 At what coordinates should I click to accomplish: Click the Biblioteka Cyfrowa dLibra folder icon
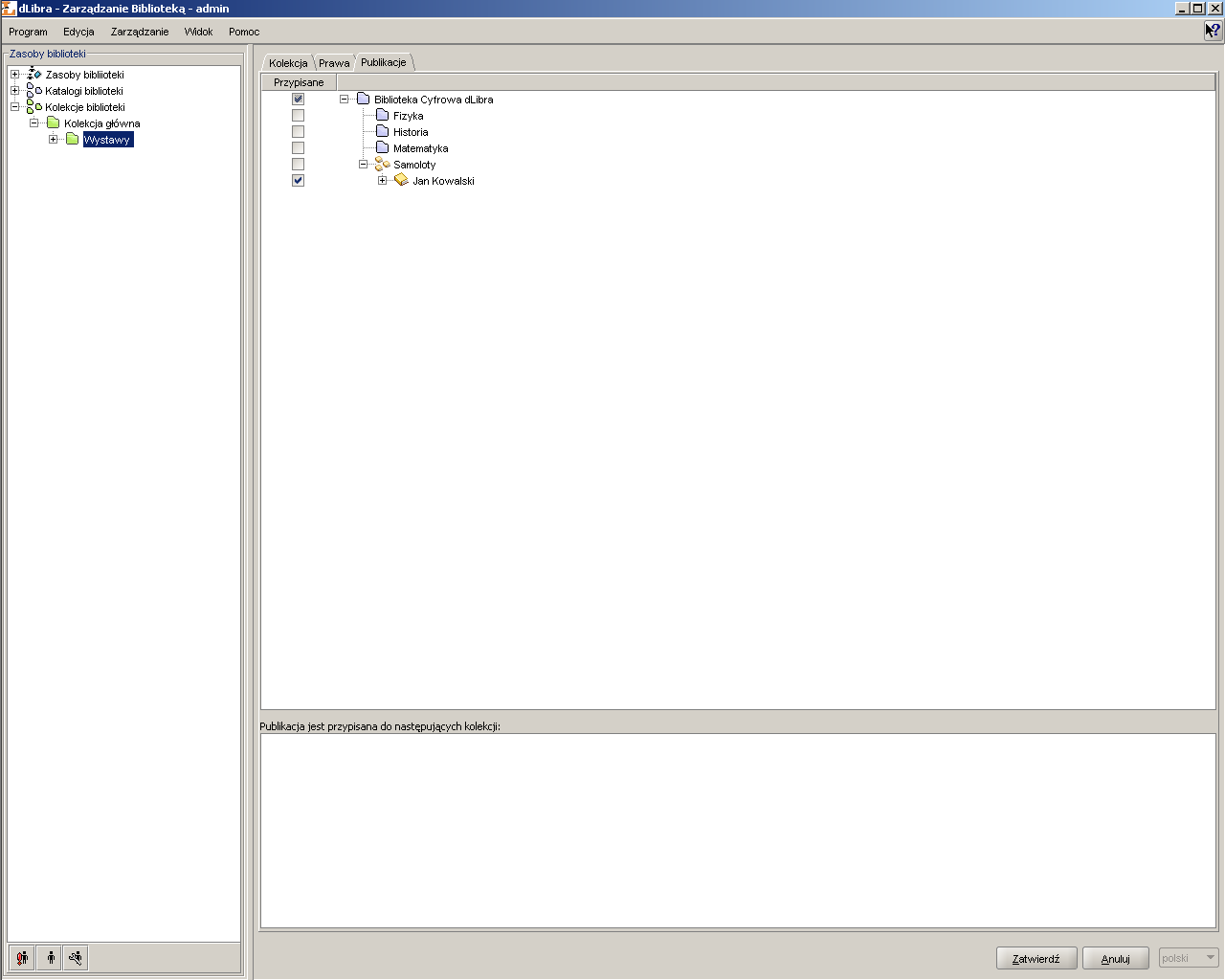click(363, 100)
